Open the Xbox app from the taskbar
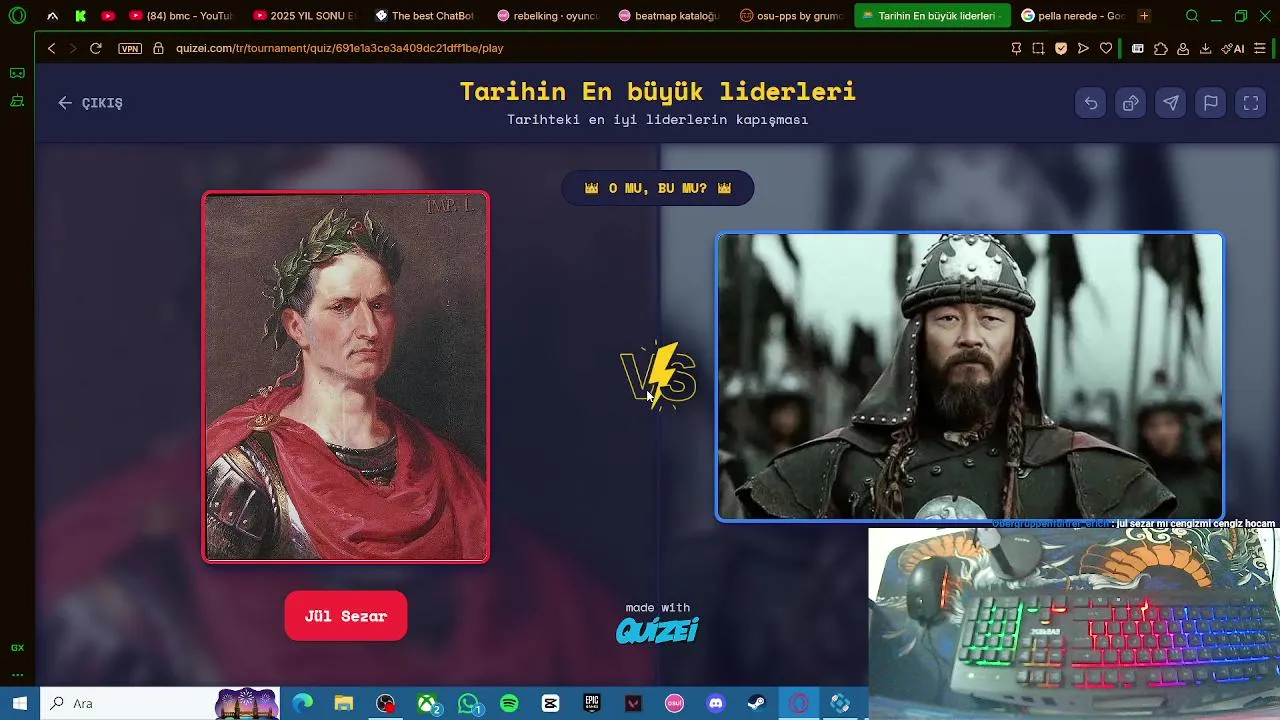 pos(427,703)
